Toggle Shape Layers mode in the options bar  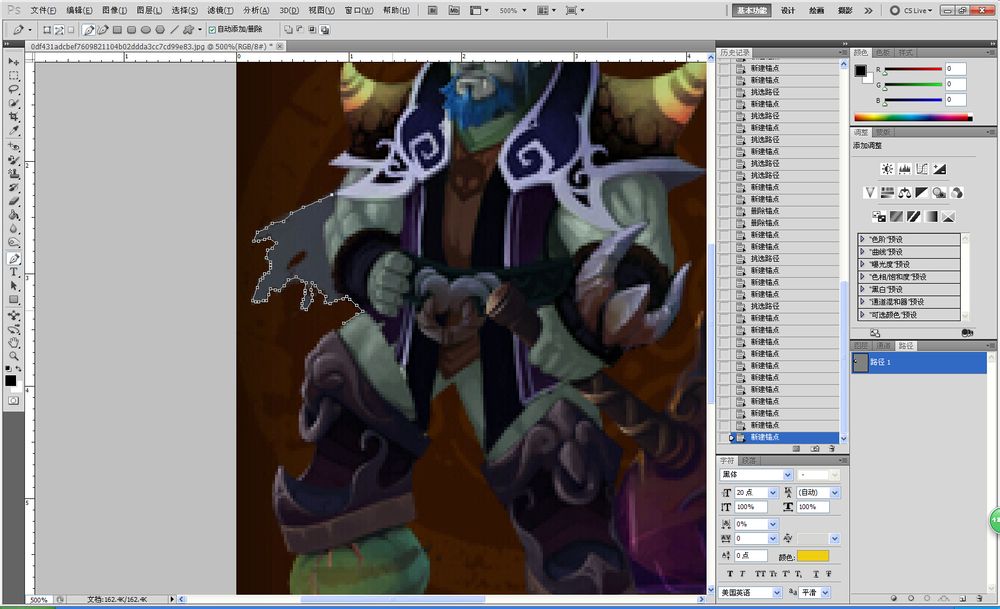(x=47, y=29)
